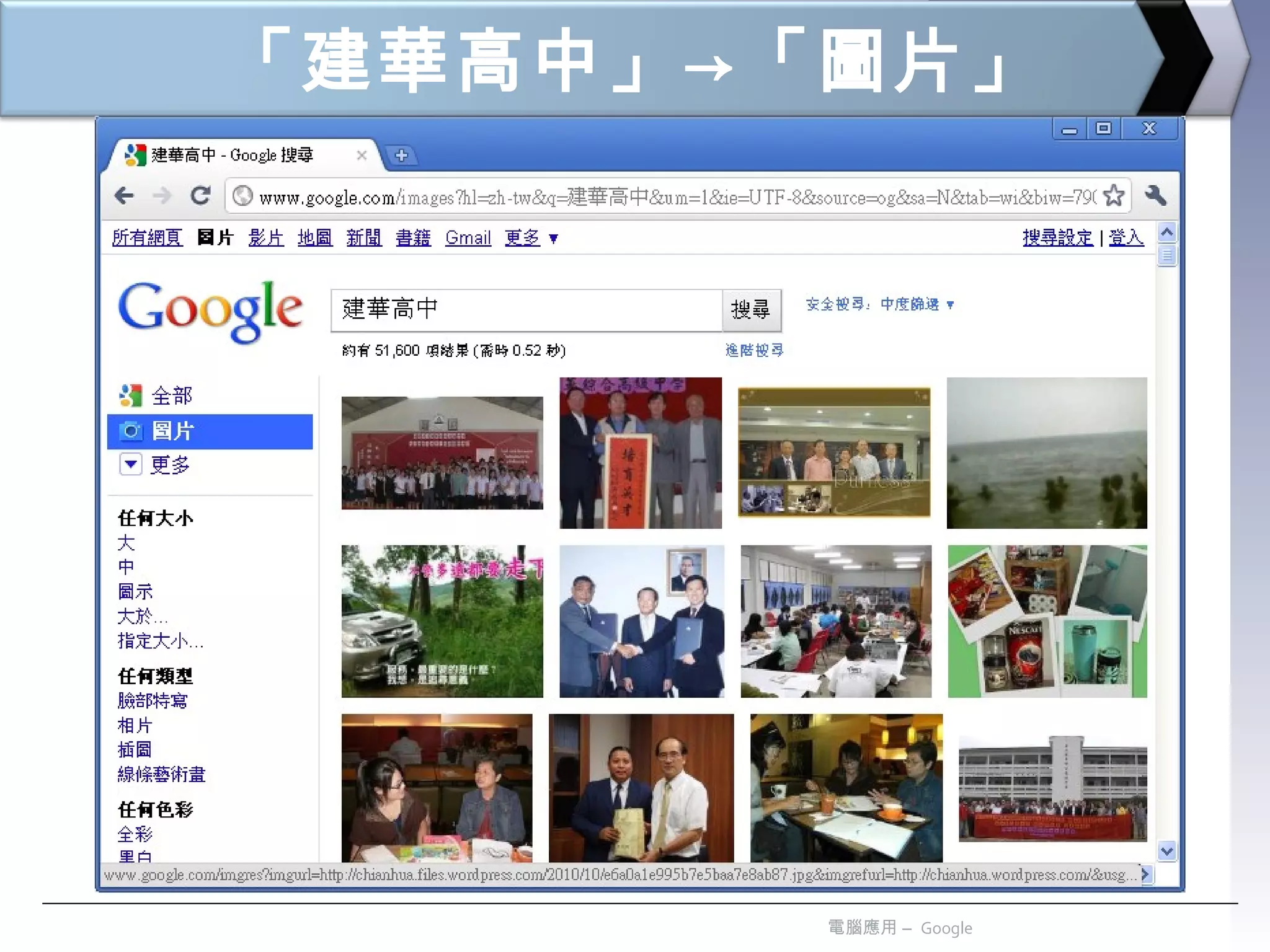The image size is (1270, 952).
Task: Choose the 大於… size filter
Action: pyautogui.click(x=142, y=616)
